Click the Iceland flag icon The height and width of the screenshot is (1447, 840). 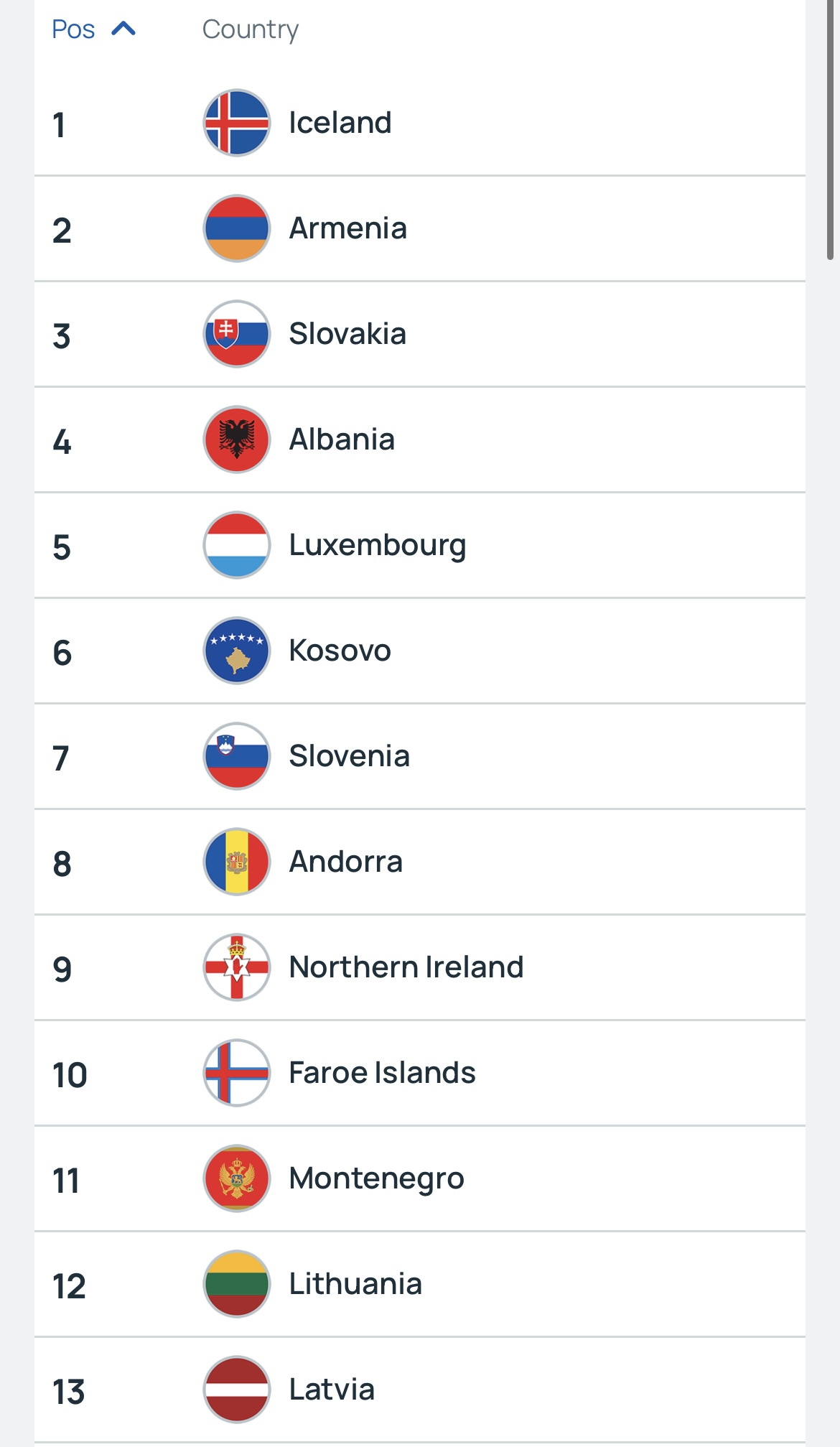[x=237, y=123]
